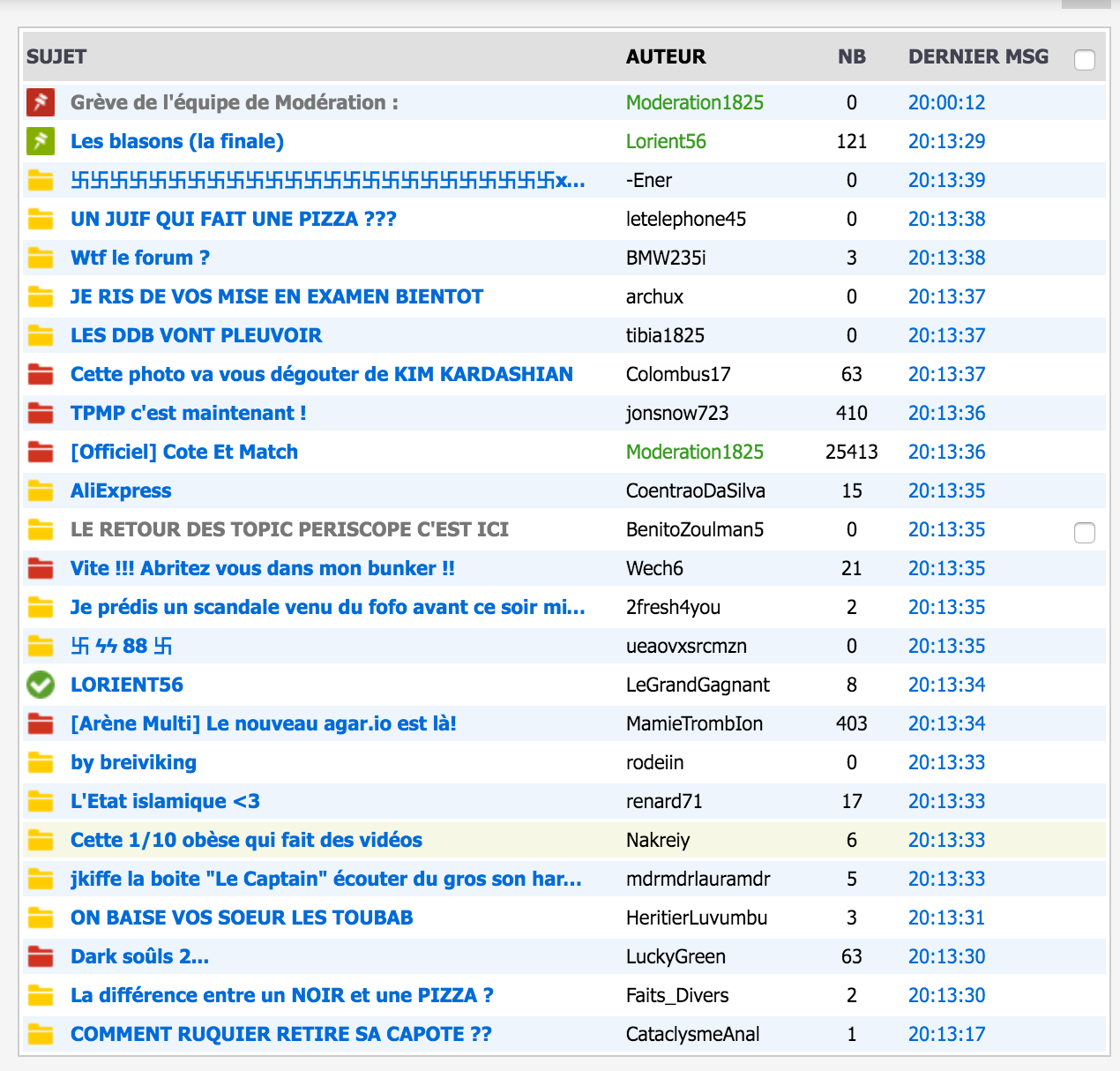Click red pinned icon beside Grève de l'équipe topic

(41, 102)
